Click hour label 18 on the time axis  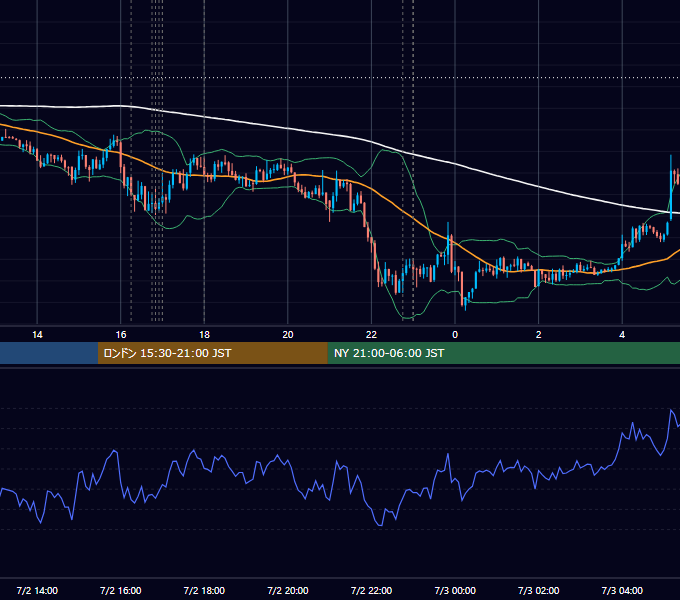204,335
